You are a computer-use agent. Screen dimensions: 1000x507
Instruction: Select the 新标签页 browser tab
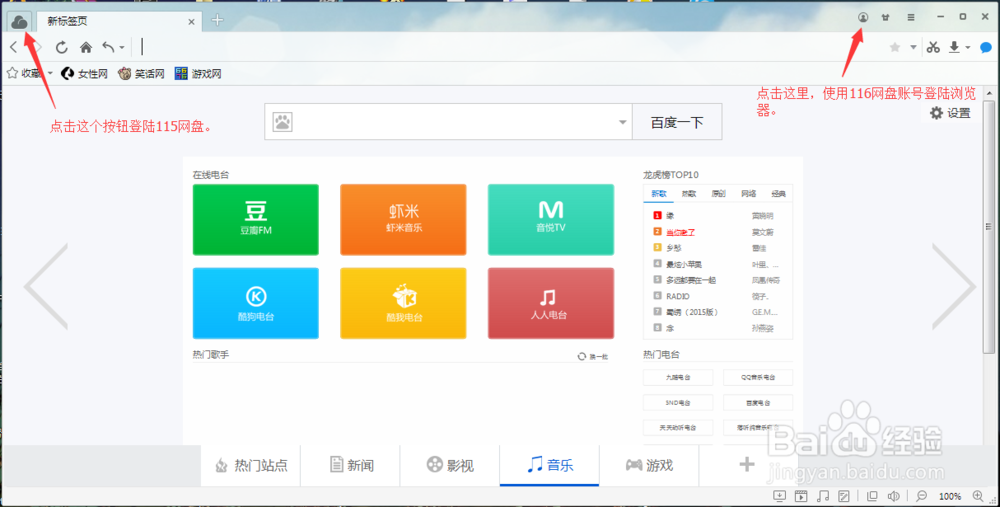pyautogui.click(x=119, y=22)
